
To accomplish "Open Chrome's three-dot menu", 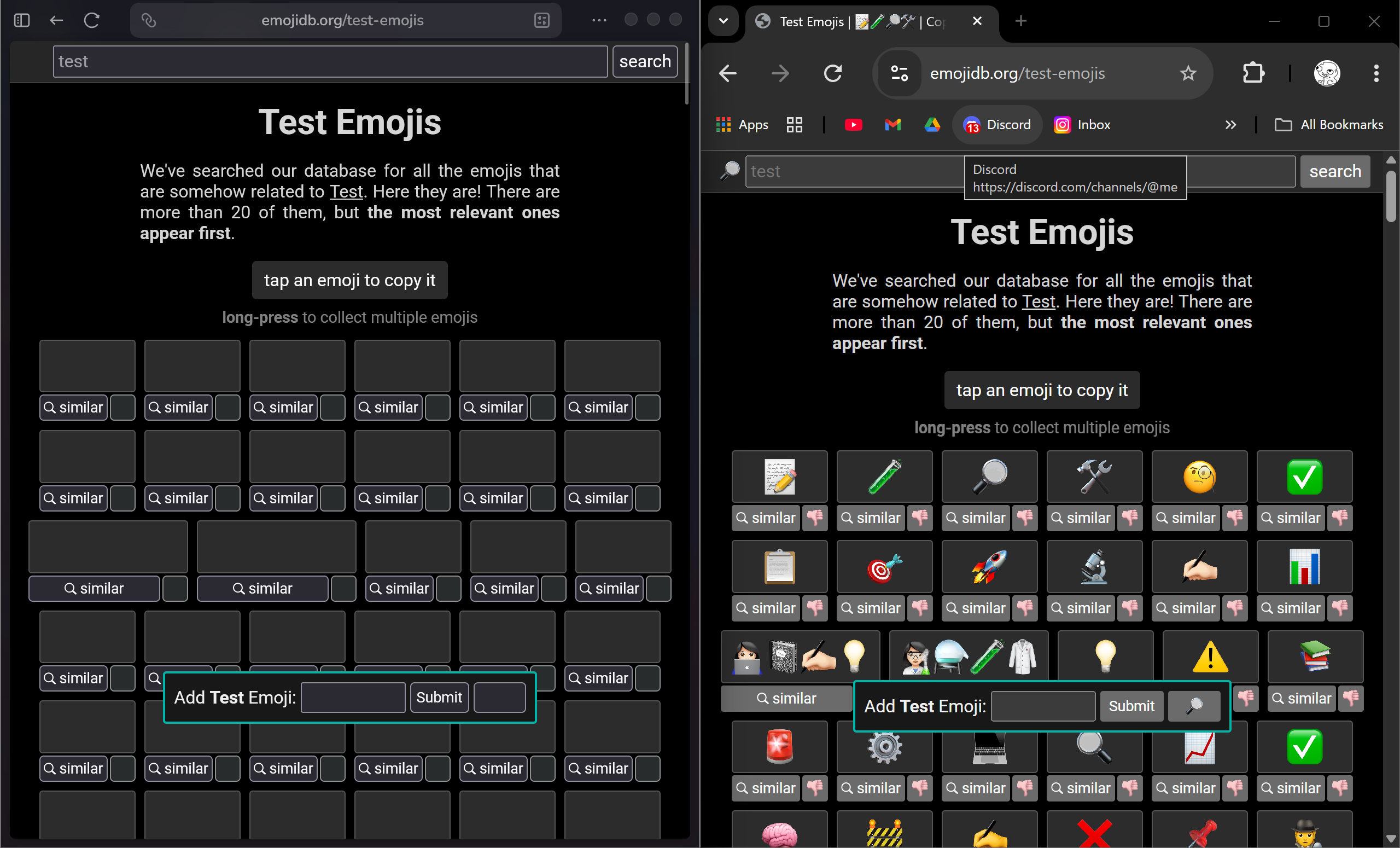I will click(x=1375, y=73).
